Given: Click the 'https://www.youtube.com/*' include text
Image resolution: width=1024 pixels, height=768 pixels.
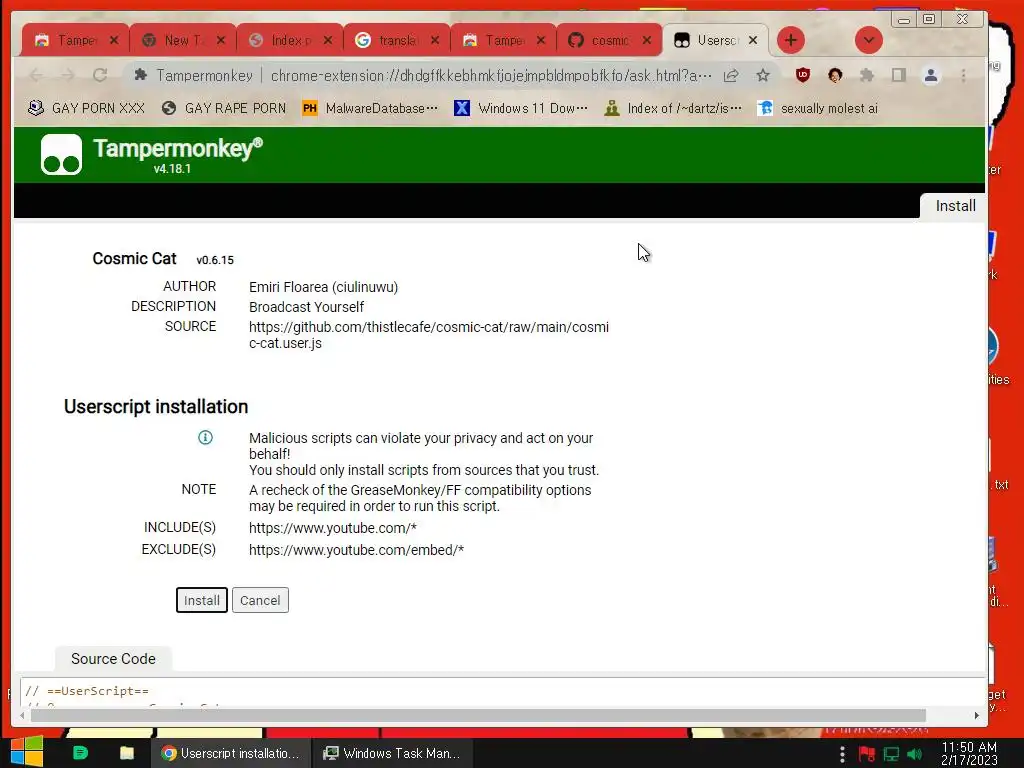Looking at the screenshot, I should point(332,528).
